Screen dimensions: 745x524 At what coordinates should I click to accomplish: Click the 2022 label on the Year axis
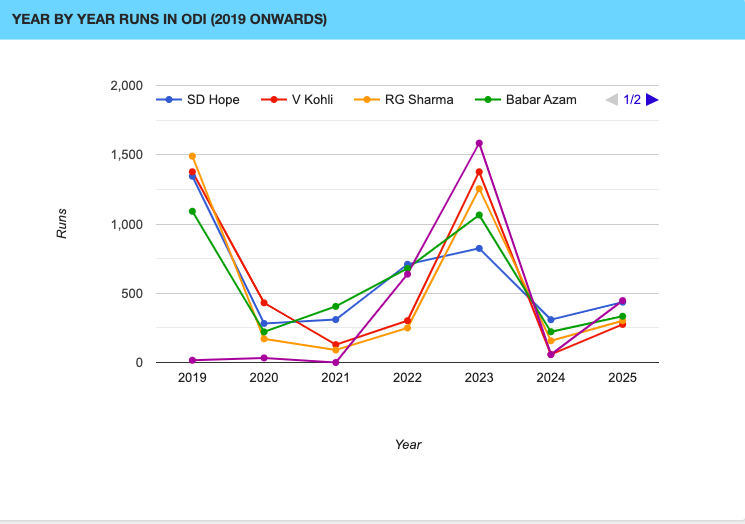407,379
